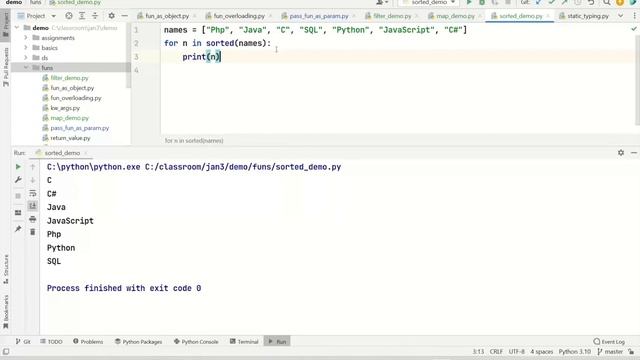Click the stop square in Run panel
This screenshot has width=640, height=360.
point(18,196)
